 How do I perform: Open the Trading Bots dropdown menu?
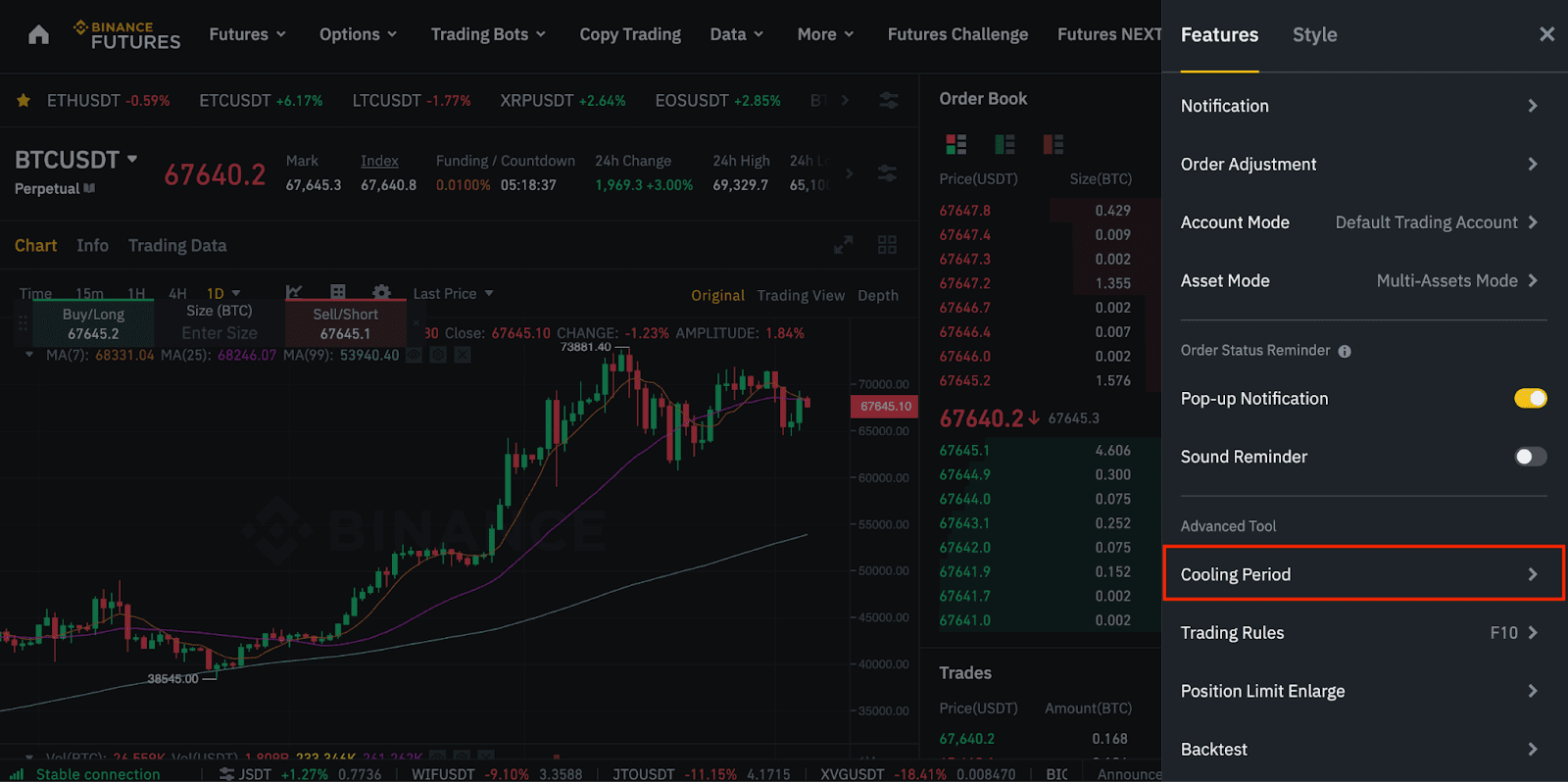point(489,34)
